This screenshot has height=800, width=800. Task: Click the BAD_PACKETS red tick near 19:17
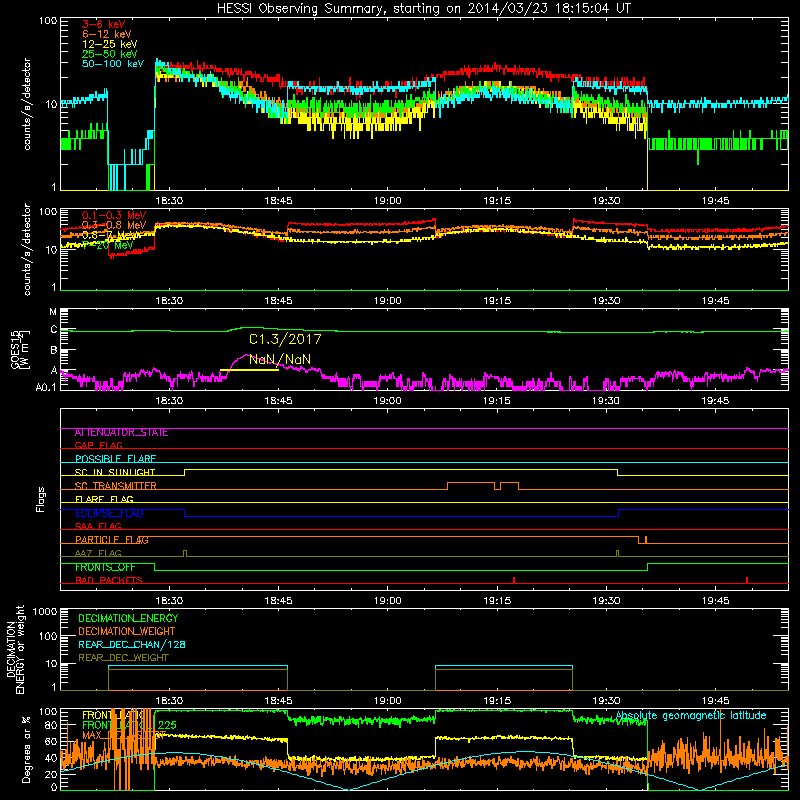point(514,580)
